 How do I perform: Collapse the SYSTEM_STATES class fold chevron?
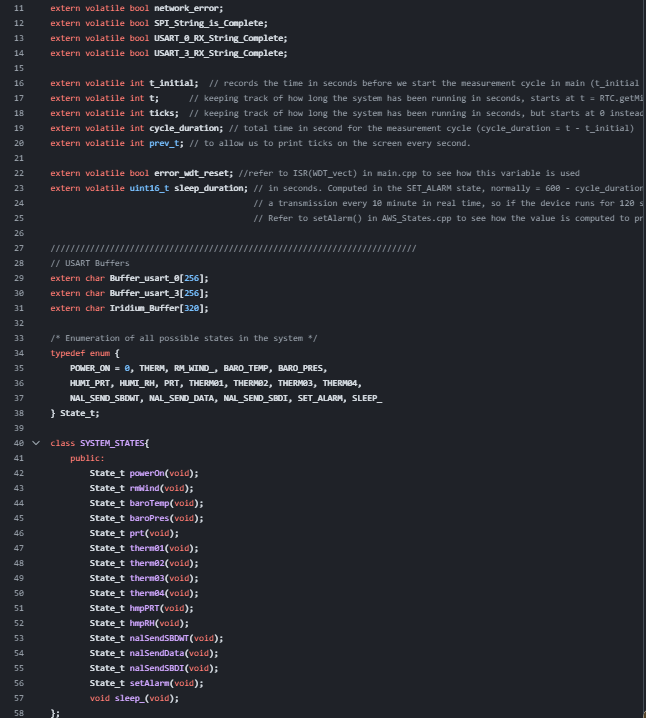tap(36, 443)
